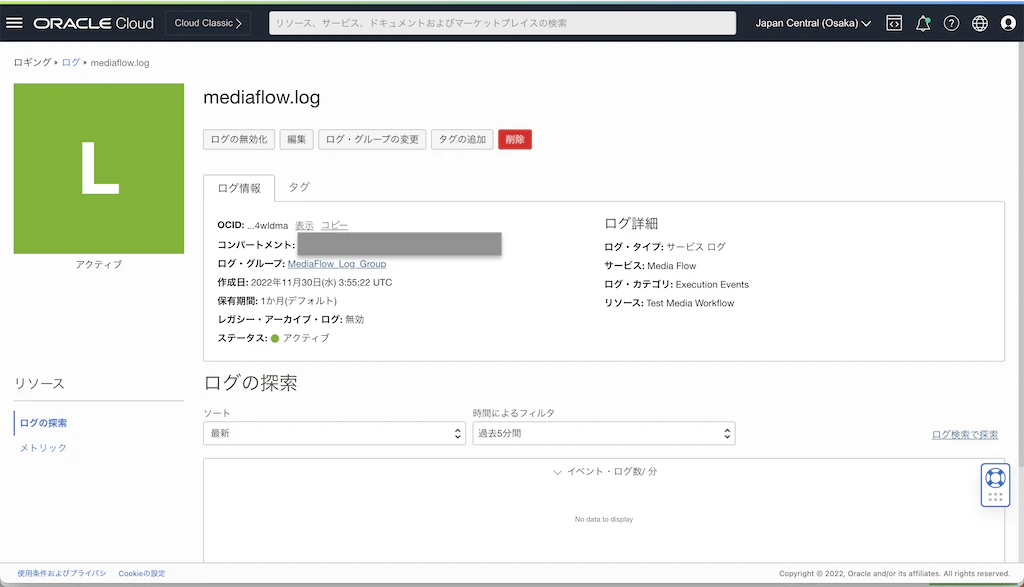
Task: Click the ログ breadcrumb link
Action: (x=71, y=63)
